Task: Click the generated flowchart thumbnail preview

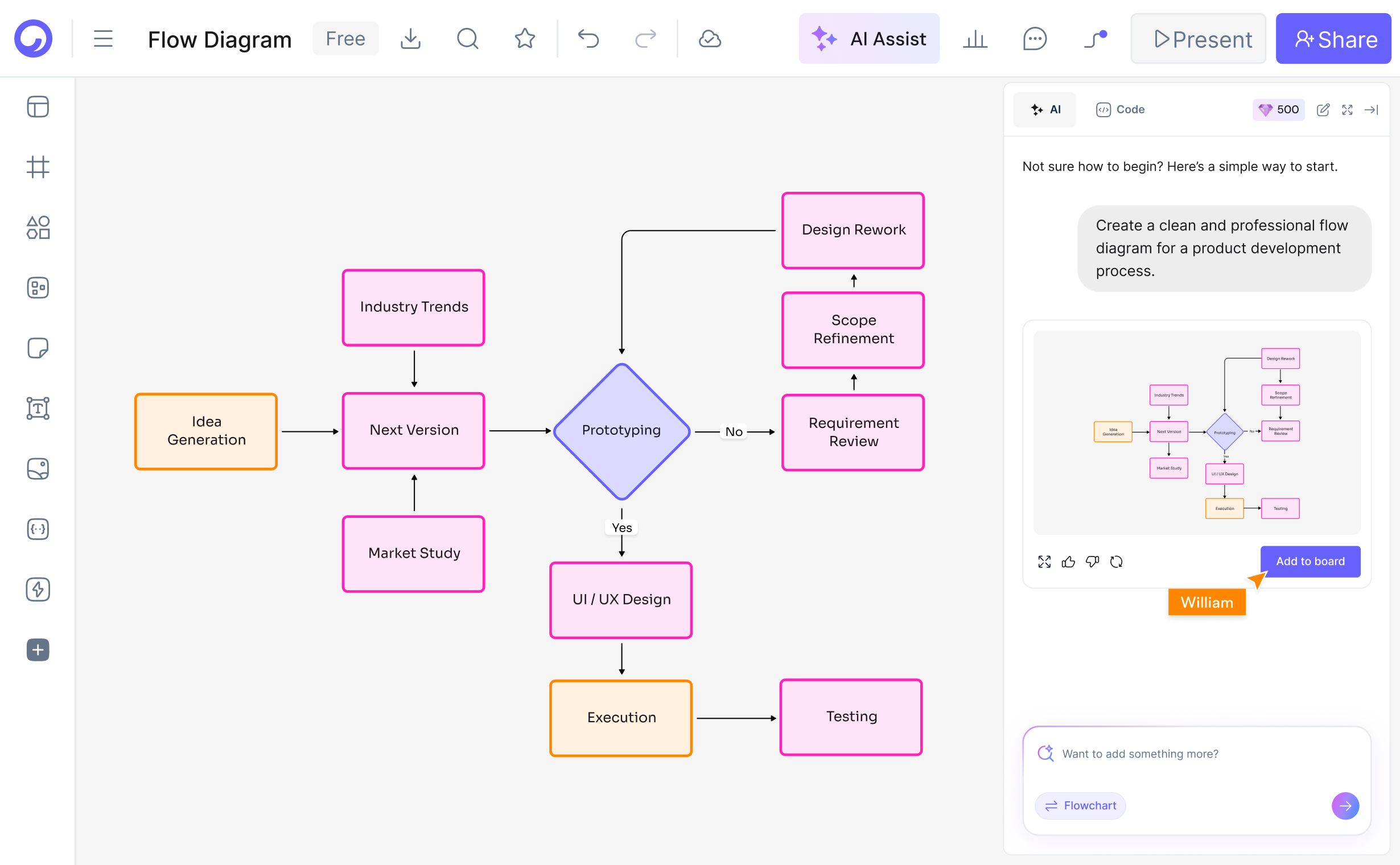Action: pos(1197,433)
